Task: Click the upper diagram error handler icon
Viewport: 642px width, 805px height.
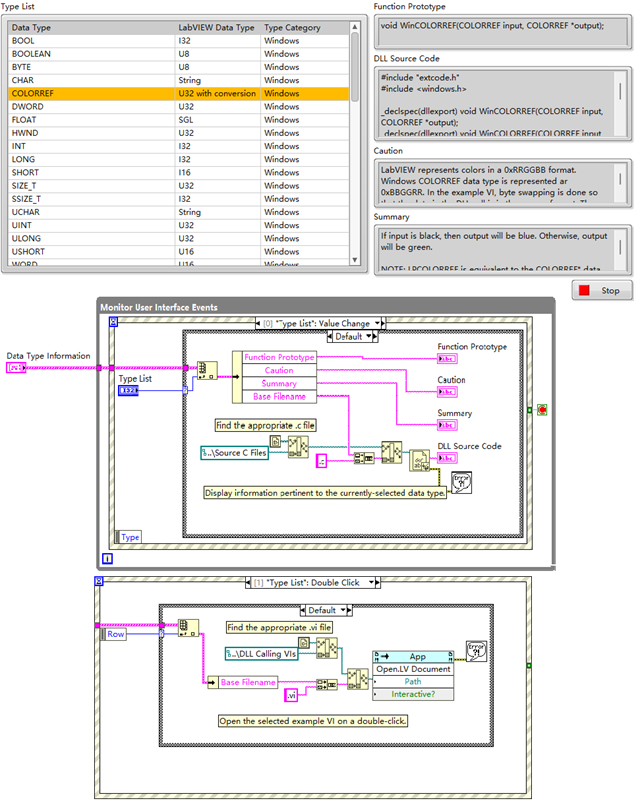Action: (x=461, y=483)
